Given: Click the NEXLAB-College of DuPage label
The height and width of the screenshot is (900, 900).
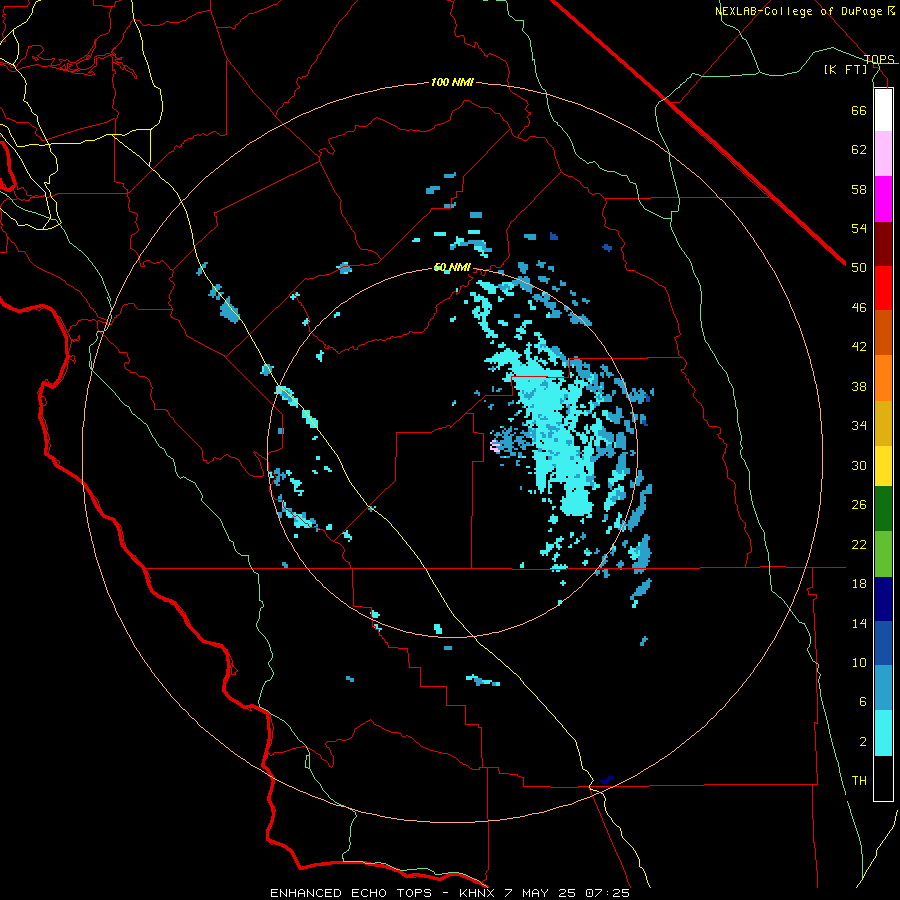Looking at the screenshot, I should pyautogui.click(x=798, y=11).
